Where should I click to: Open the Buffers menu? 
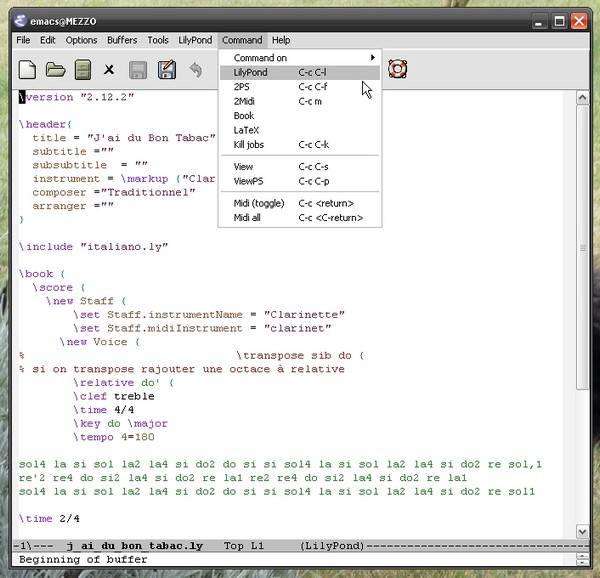point(122,40)
